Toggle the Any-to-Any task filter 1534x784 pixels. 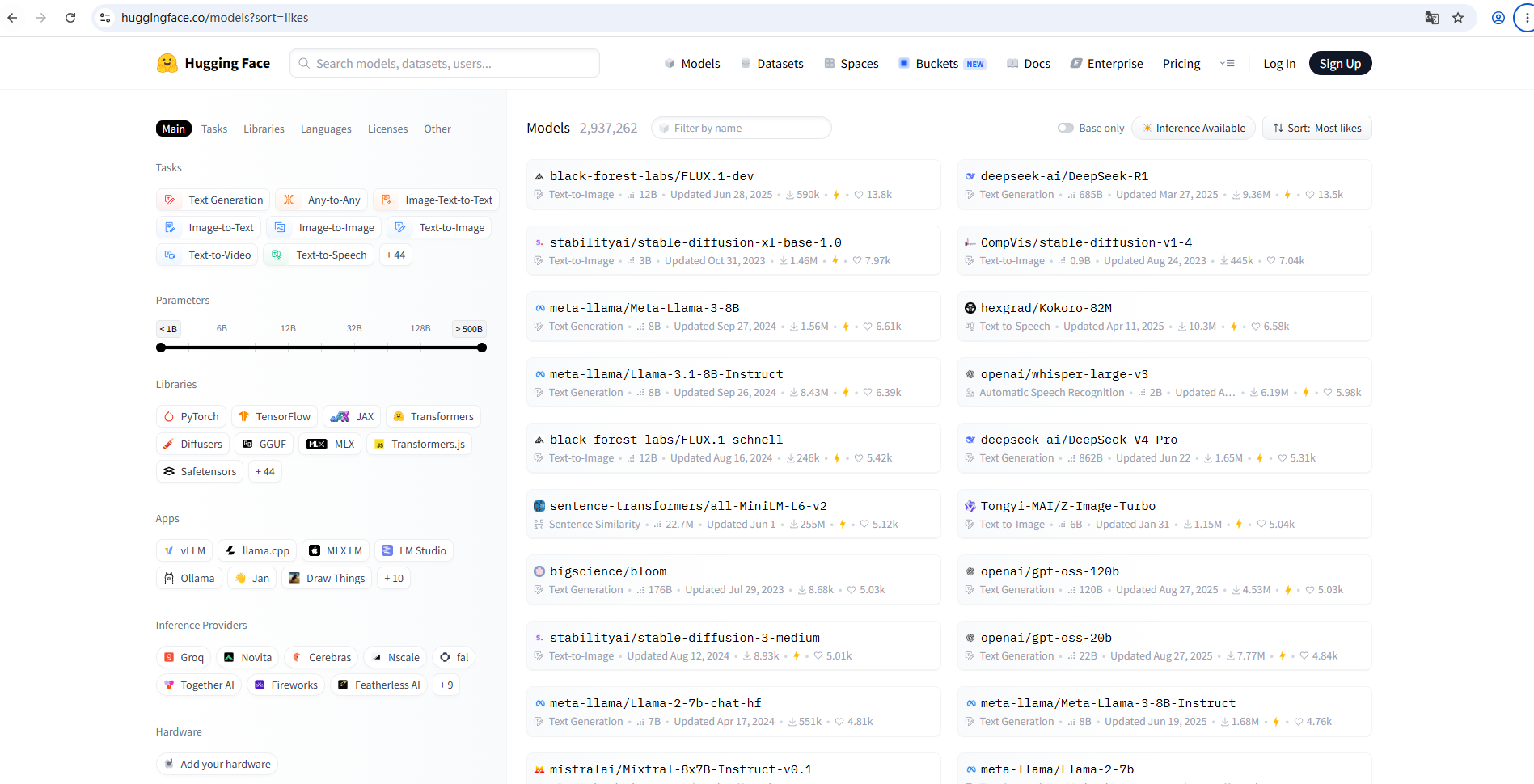point(322,200)
